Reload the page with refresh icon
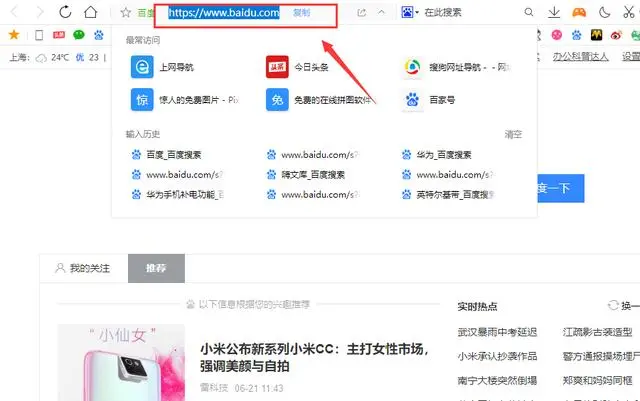 click(x=65, y=12)
